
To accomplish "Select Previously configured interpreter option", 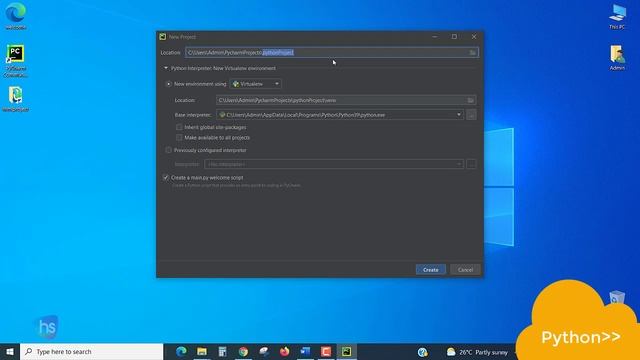I will (x=169, y=150).
